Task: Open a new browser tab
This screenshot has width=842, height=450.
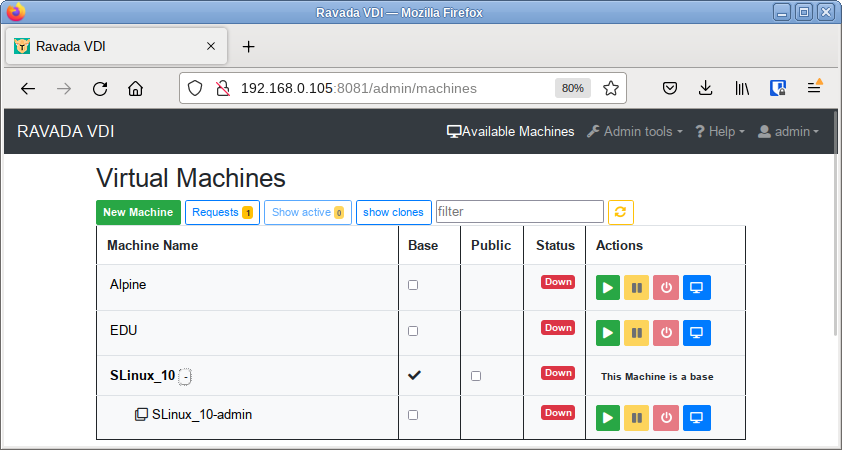Action: point(248,47)
